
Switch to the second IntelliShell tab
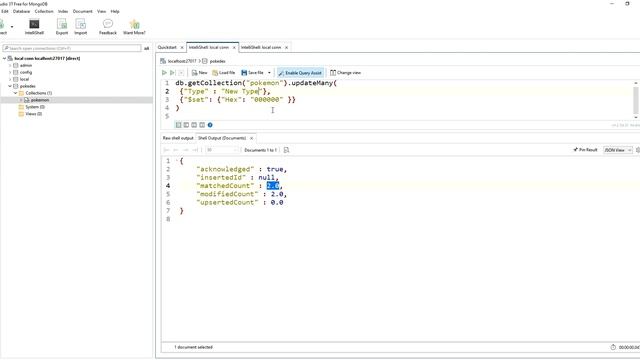click(261, 47)
